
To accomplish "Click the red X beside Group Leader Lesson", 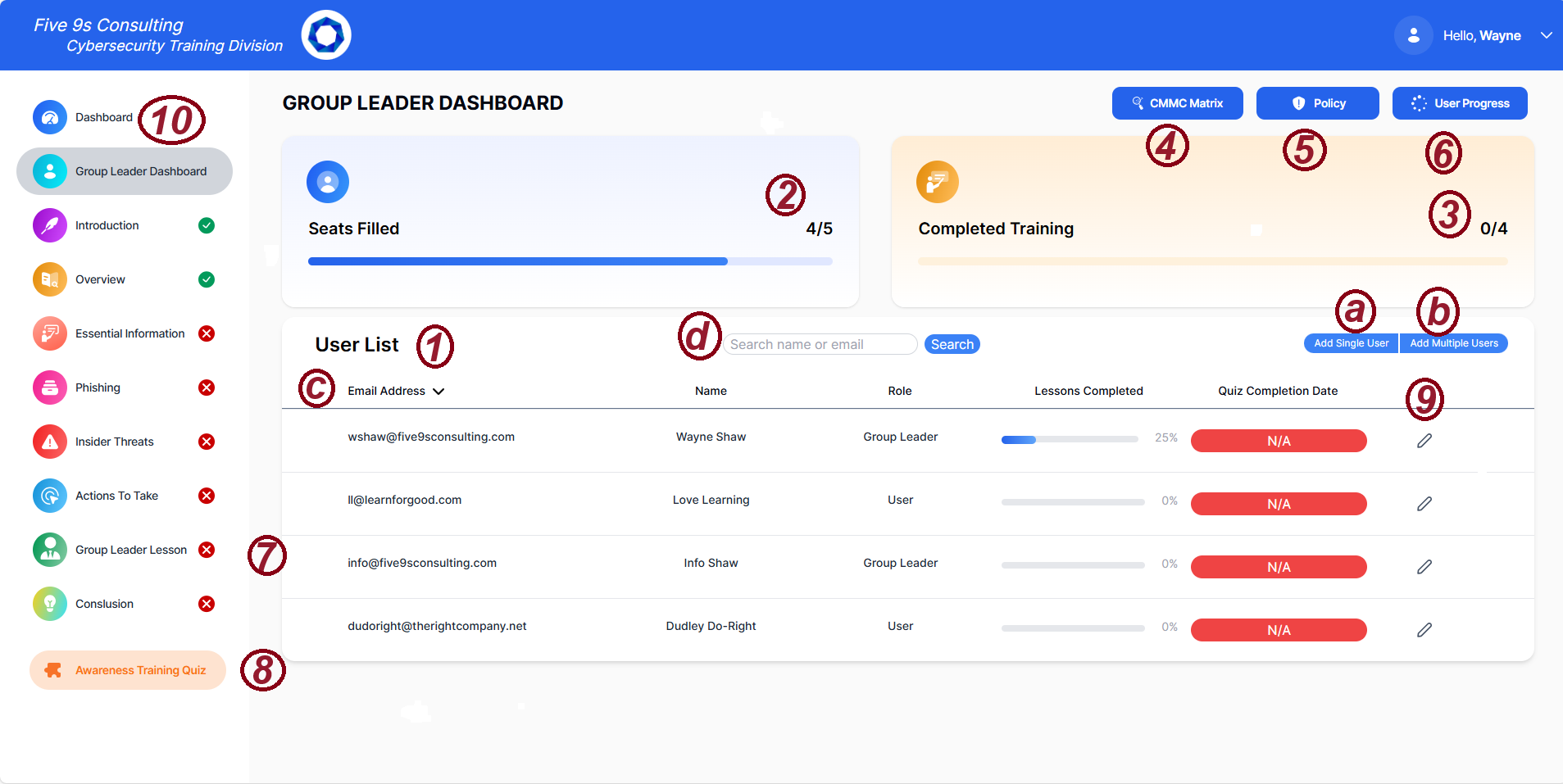I will 207,550.
